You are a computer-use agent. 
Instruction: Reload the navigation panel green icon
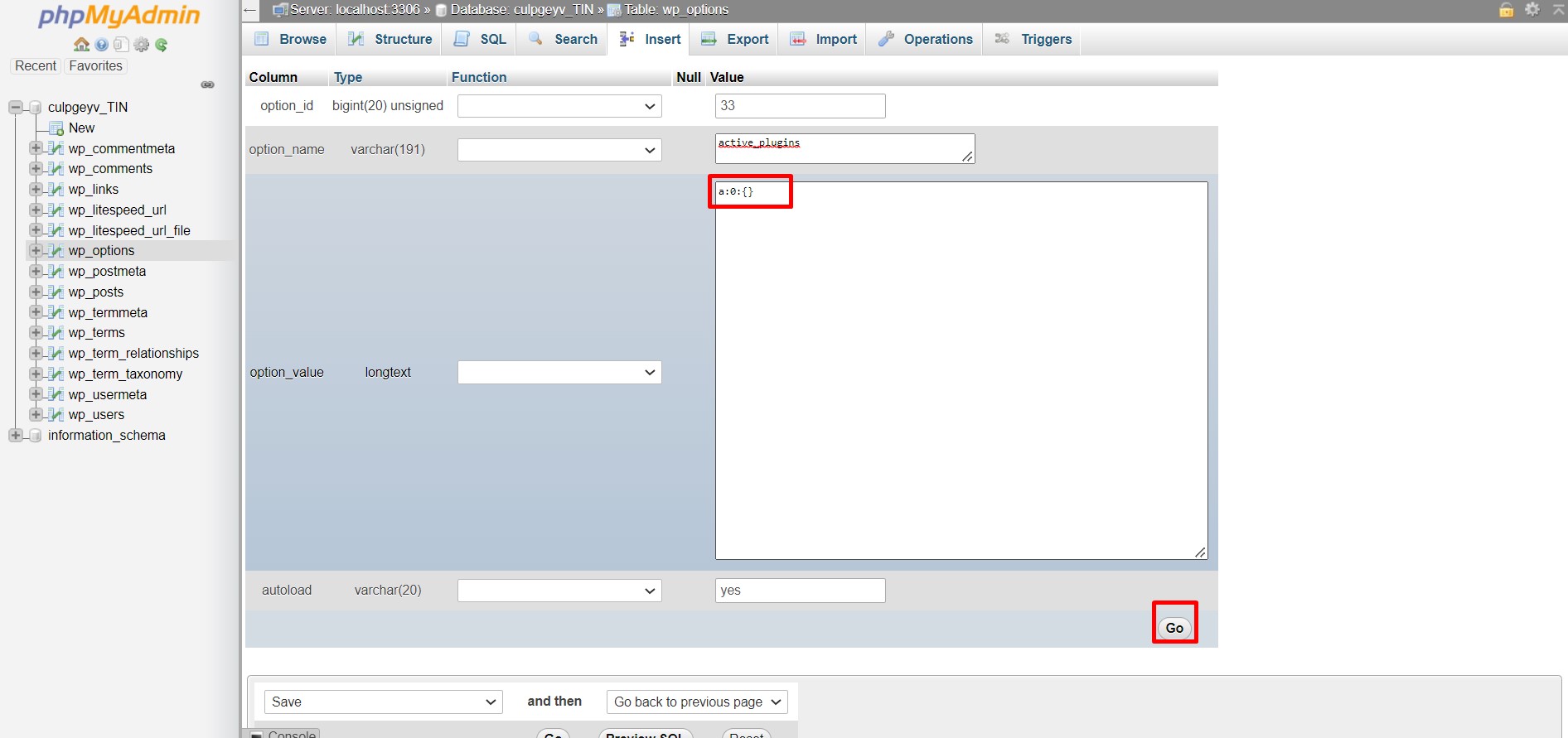point(162,45)
